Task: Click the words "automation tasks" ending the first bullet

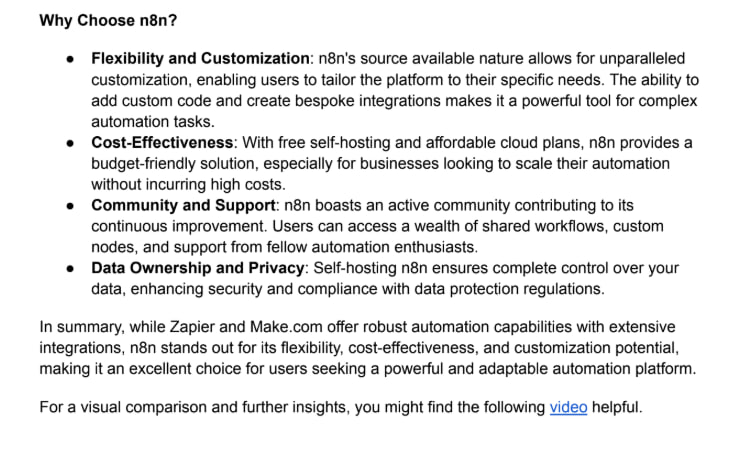Action: pos(150,121)
